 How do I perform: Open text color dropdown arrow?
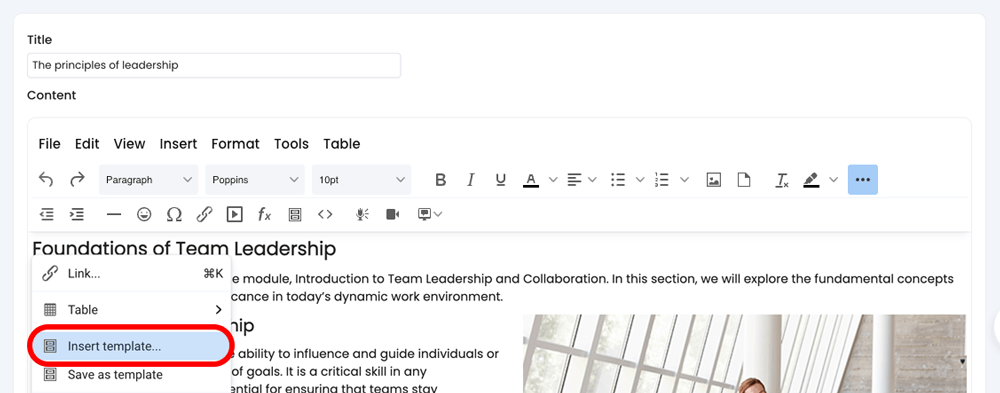553,180
